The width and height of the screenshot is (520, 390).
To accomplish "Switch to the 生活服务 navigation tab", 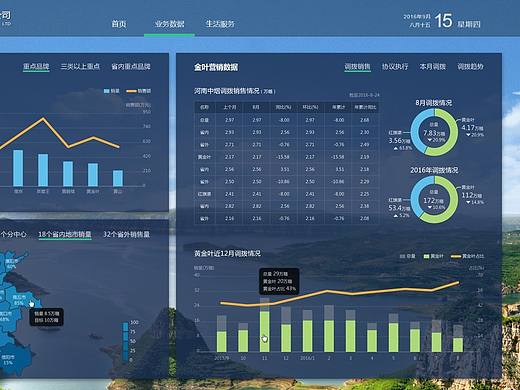I will point(220,24).
